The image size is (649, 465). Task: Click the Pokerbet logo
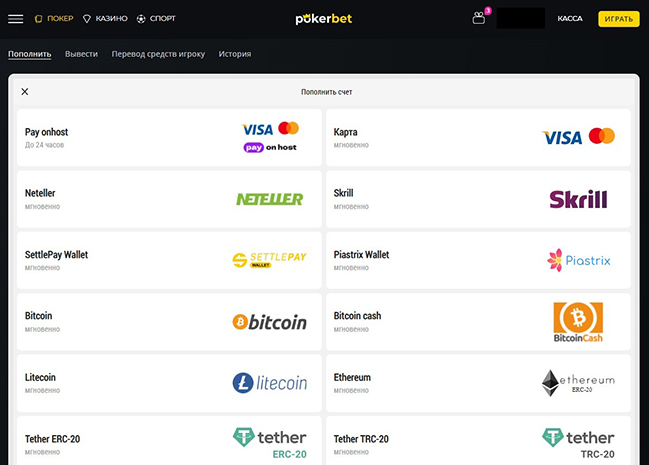[324, 18]
